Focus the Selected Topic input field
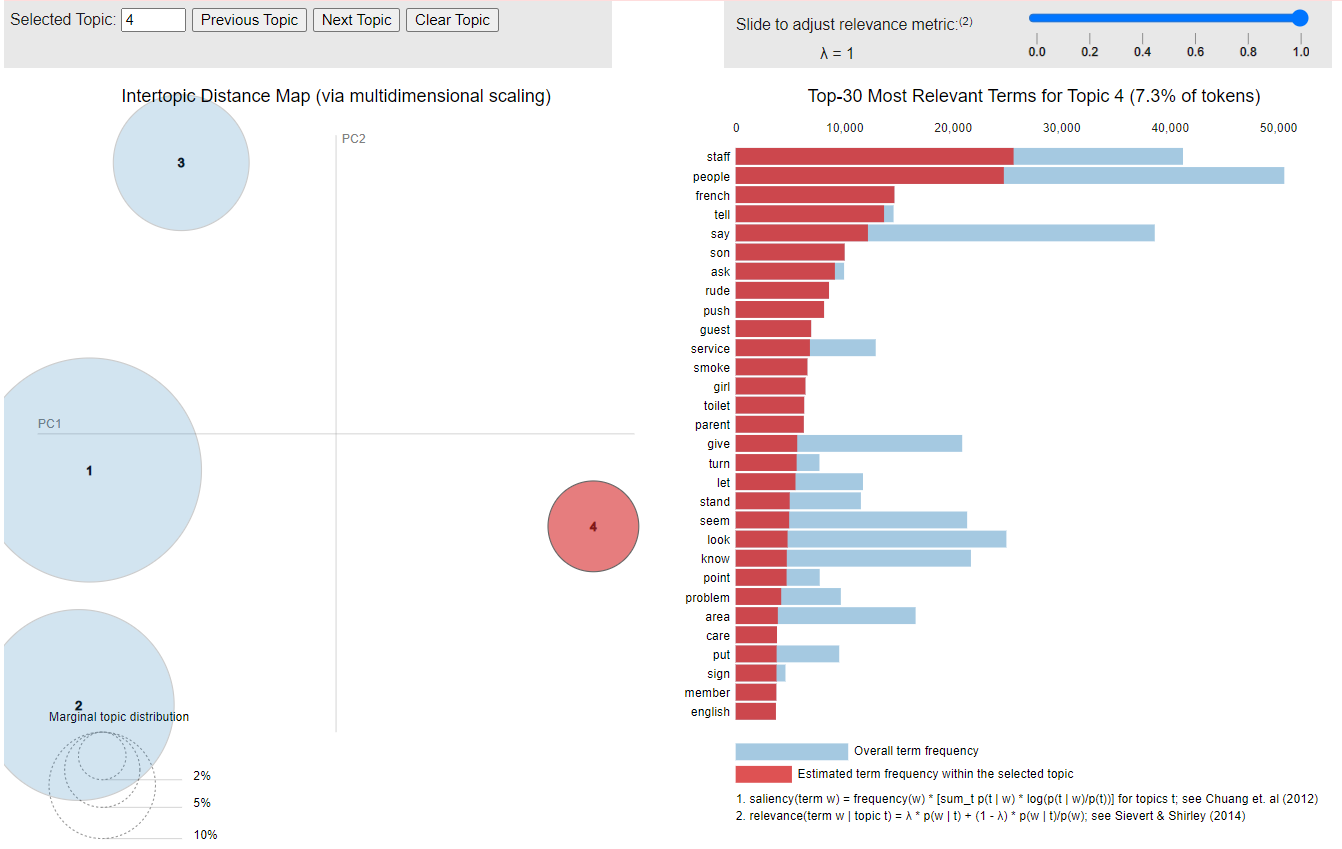The image size is (1342, 849). 153,20
